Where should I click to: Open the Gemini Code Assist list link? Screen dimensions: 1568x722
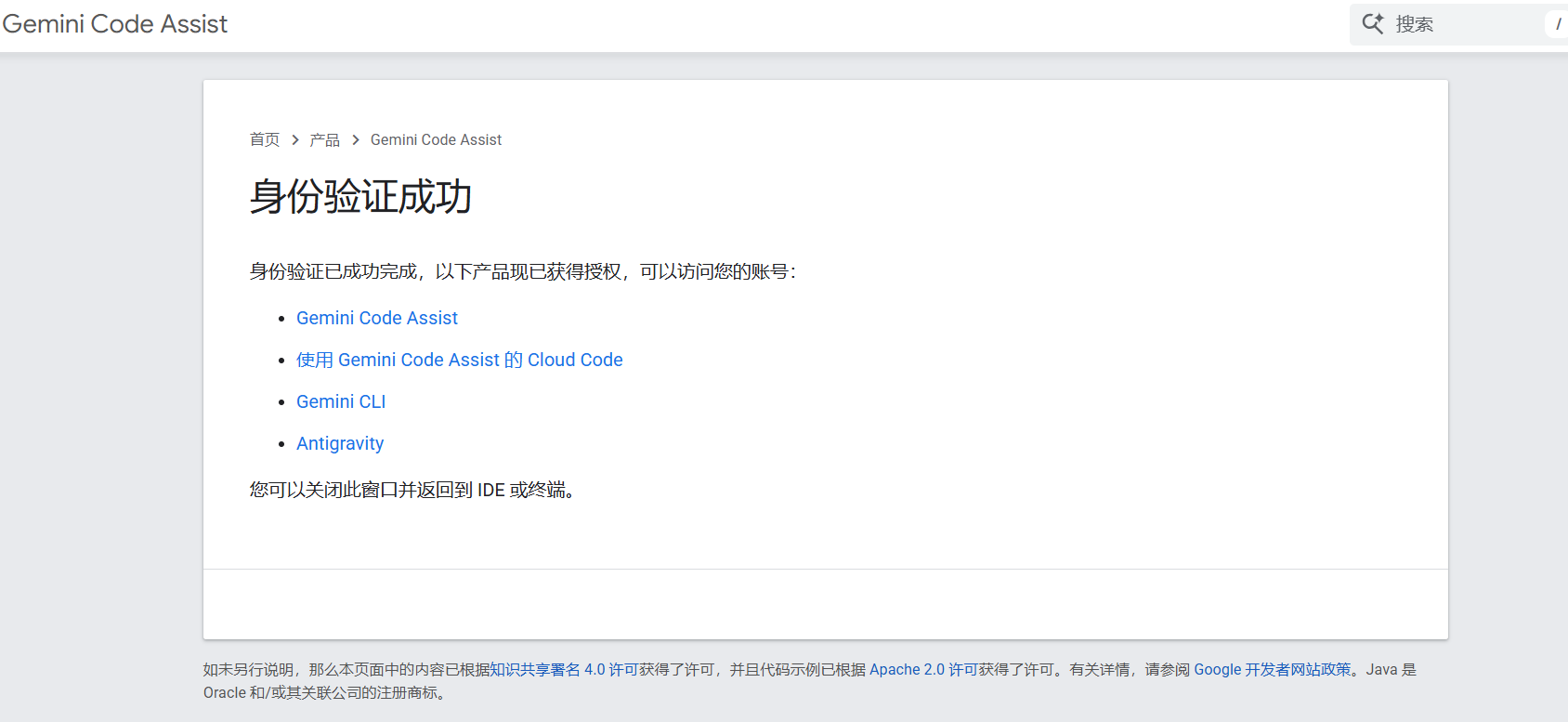(377, 318)
